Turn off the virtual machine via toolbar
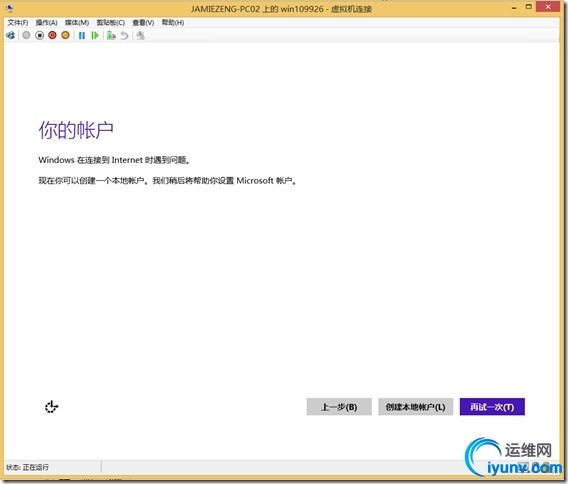The image size is (568, 484). point(39,36)
